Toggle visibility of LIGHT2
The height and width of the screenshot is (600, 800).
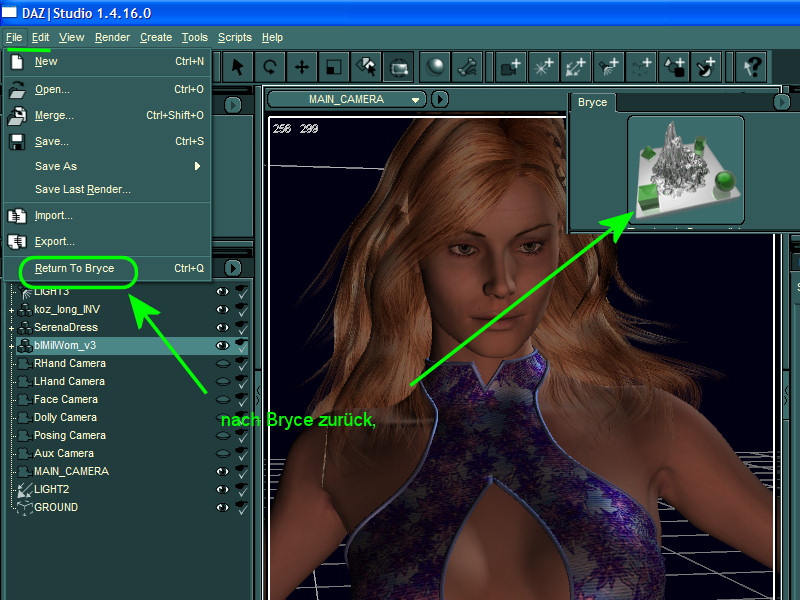pos(222,489)
